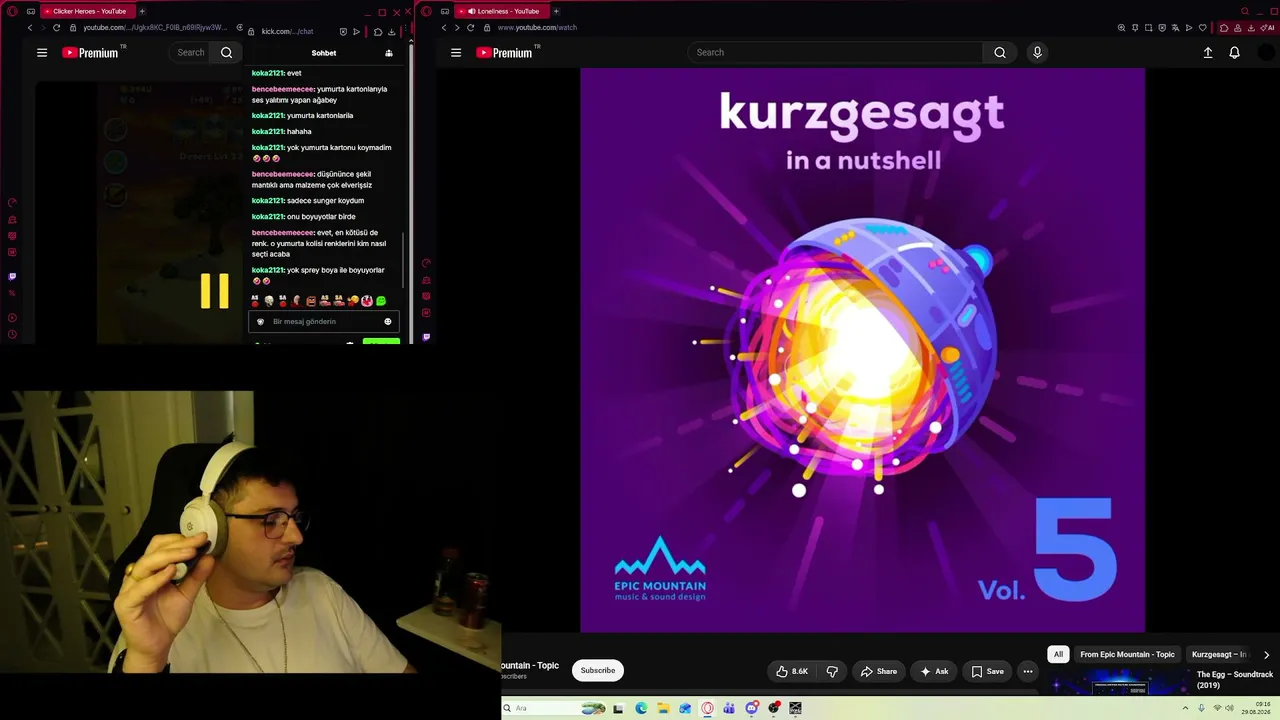Click the search magnifier button in Loneliness window
The image size is (1280, 720).
[x=1000, y=52]
